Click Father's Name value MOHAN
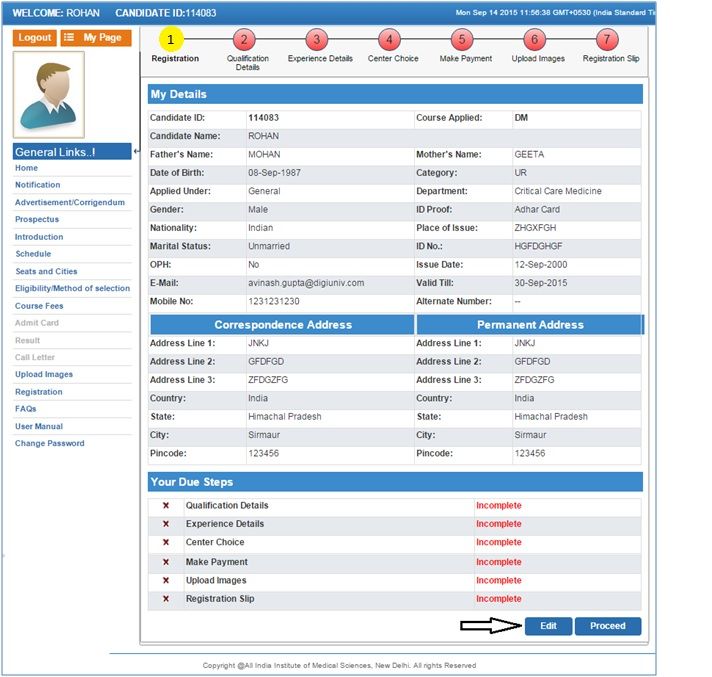Screen dimensions: 712x677 (x=264, y=154)
